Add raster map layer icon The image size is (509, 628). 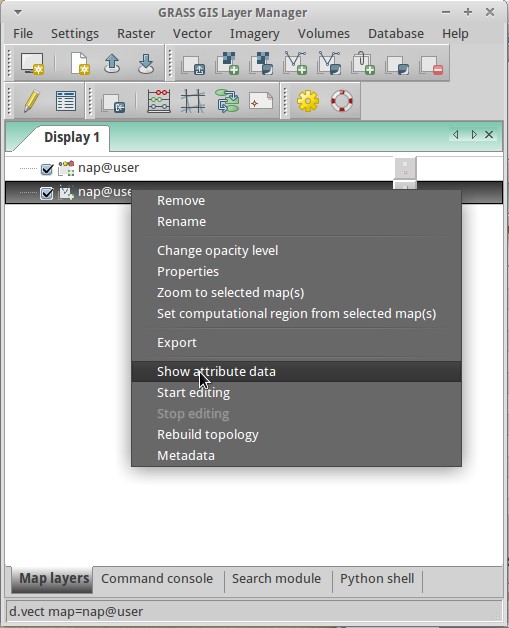[x=227, y=64]
